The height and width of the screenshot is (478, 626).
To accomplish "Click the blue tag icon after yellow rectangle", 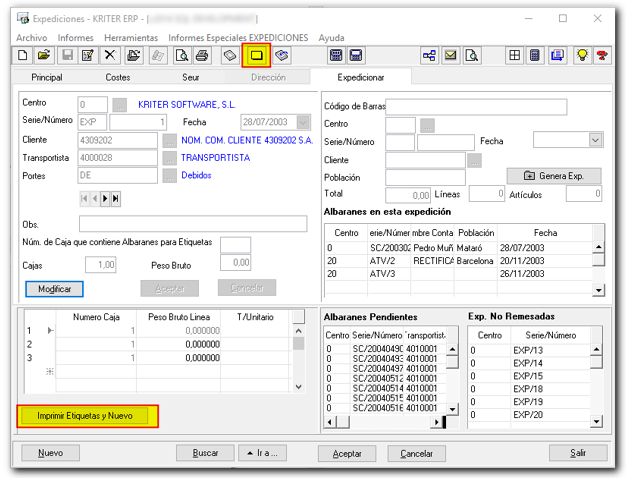I will (282, 56).
